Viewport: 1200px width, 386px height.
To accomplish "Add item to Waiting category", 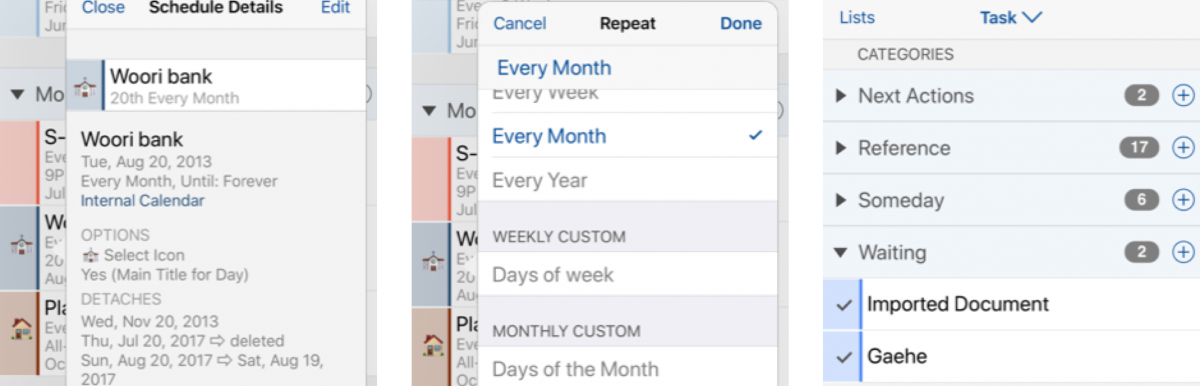I will click(1183, 252).
